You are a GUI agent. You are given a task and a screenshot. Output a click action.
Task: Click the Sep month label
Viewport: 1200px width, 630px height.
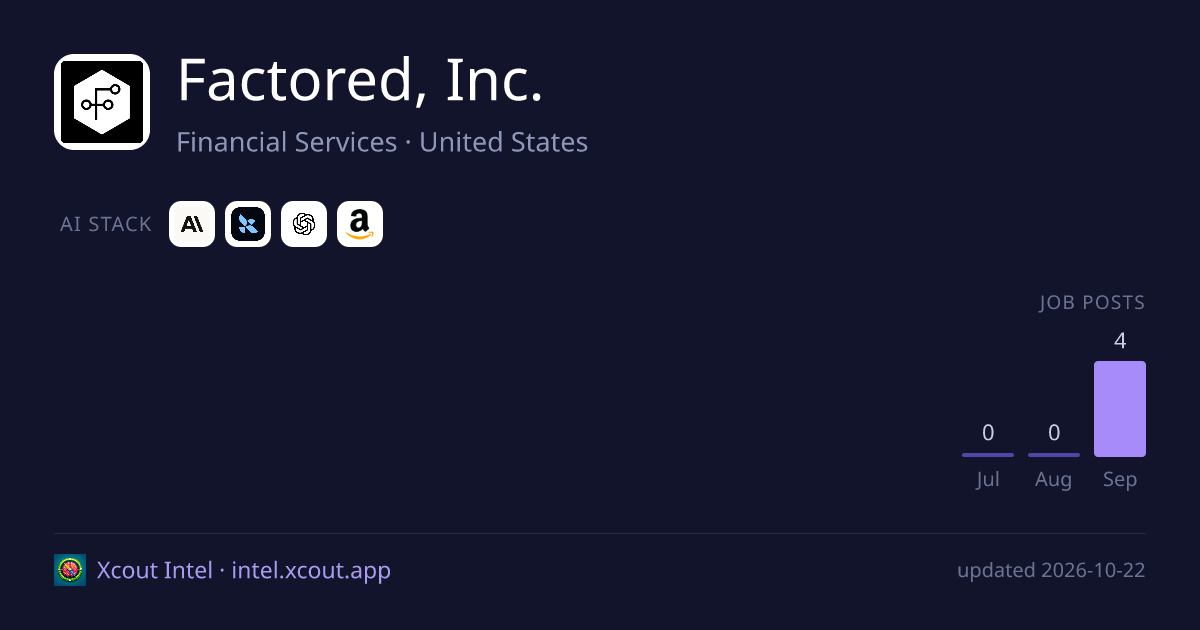pos(1120,479)
